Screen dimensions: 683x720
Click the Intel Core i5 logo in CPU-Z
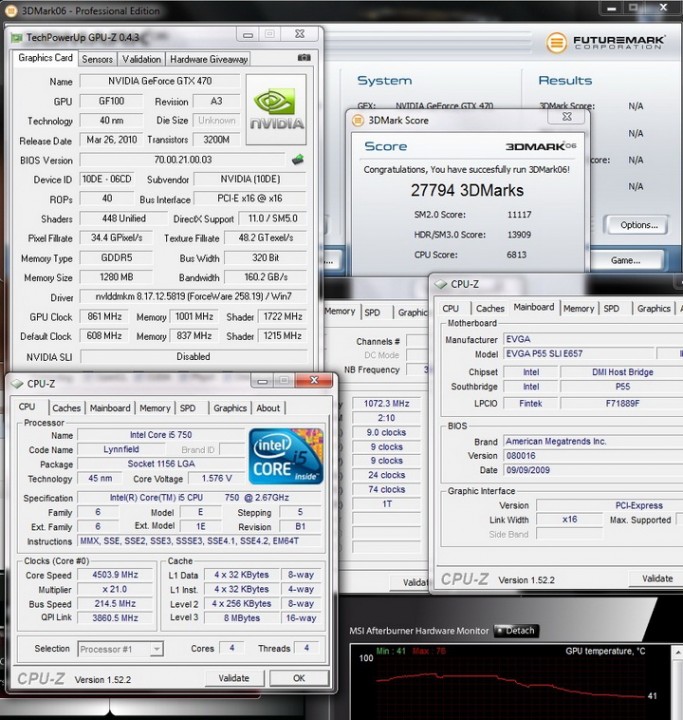(286, 456)
